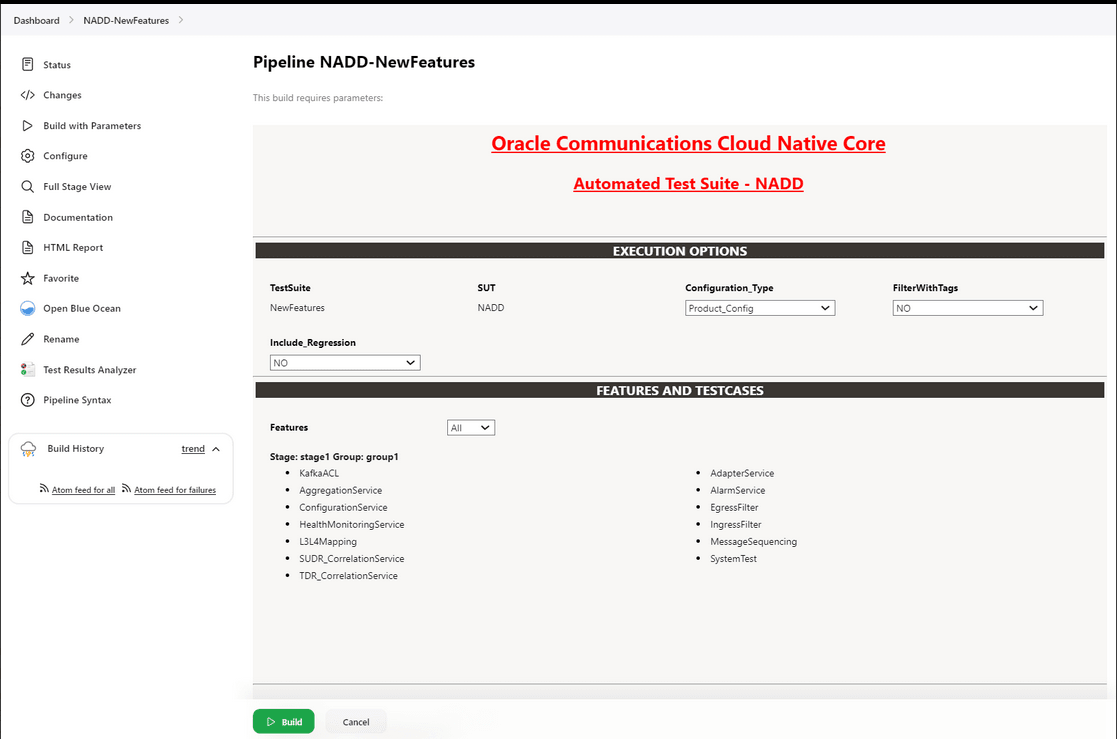Click the chevron after the NADD-NewFeatures breadcrumb
The width and height of the screenshot is (1117, 739).
coord(181,20)
